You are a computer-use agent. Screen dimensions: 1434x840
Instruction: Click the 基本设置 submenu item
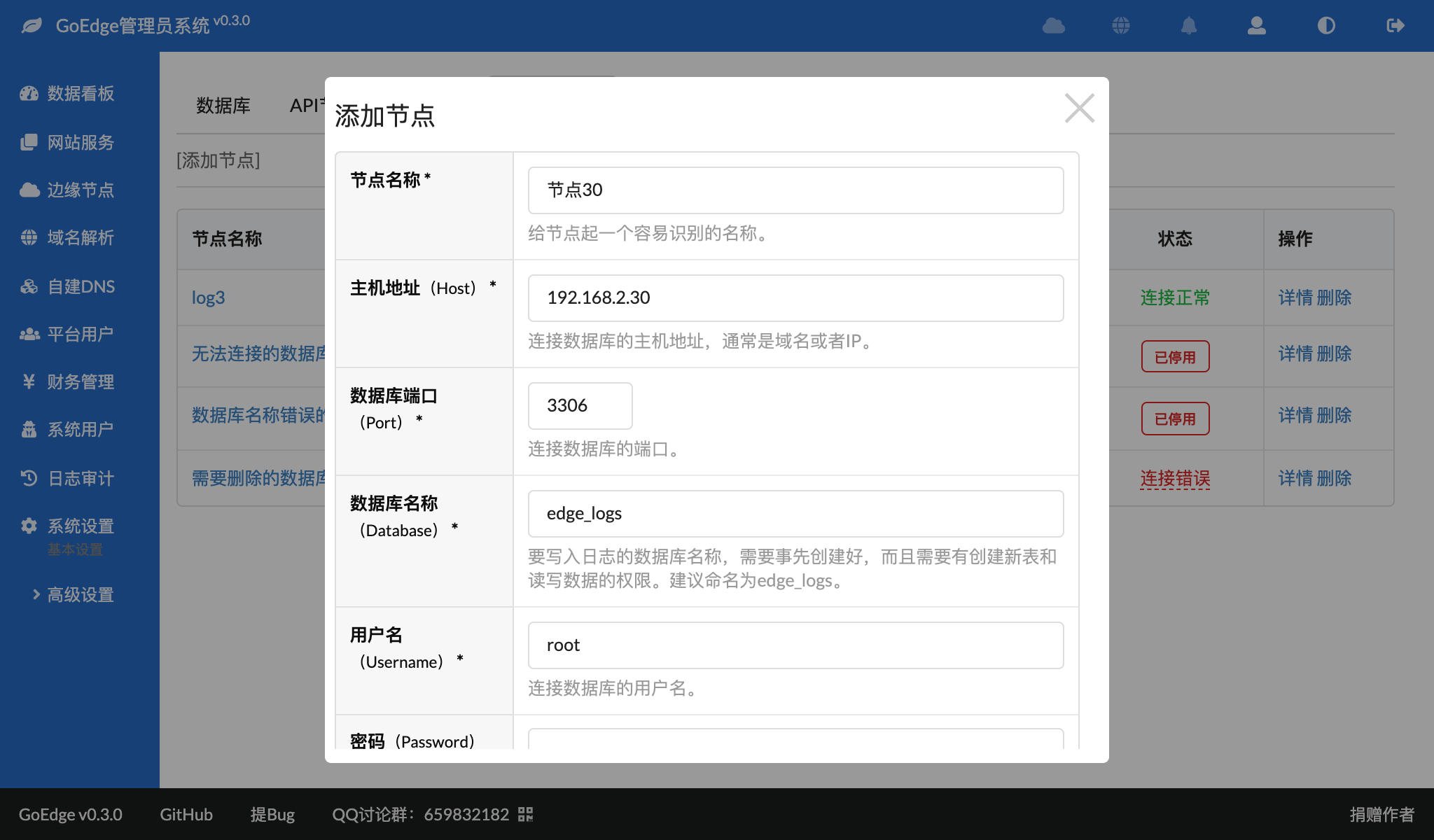click(x=75, y=549)
